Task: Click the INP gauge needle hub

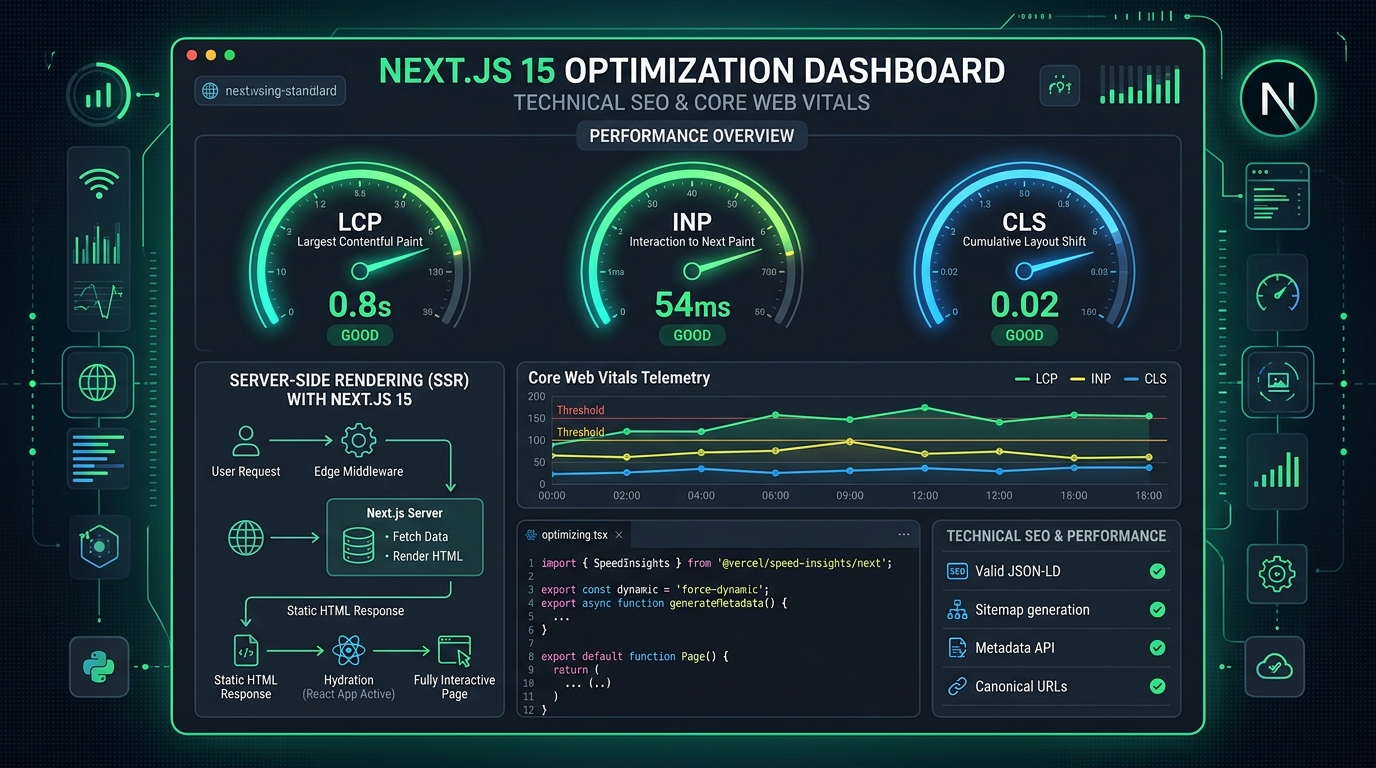Action: point(691,271)
